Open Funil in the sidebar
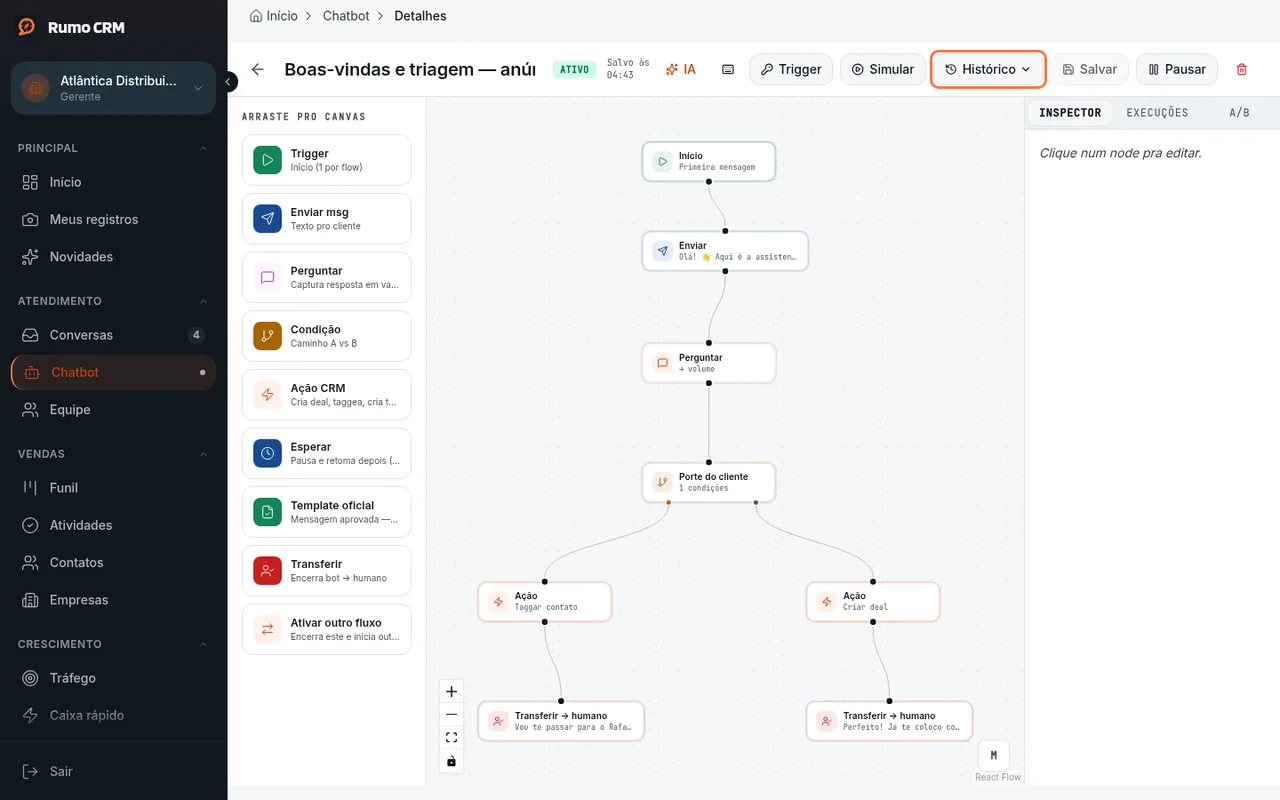This screenshot has height=800, width=1280. 113,488
